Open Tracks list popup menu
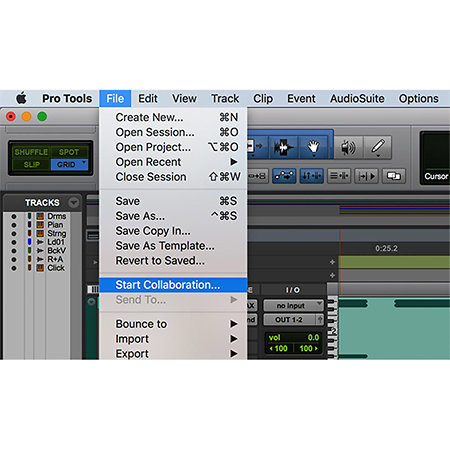The width and height of the screenshot is (450, 450). 74,202
